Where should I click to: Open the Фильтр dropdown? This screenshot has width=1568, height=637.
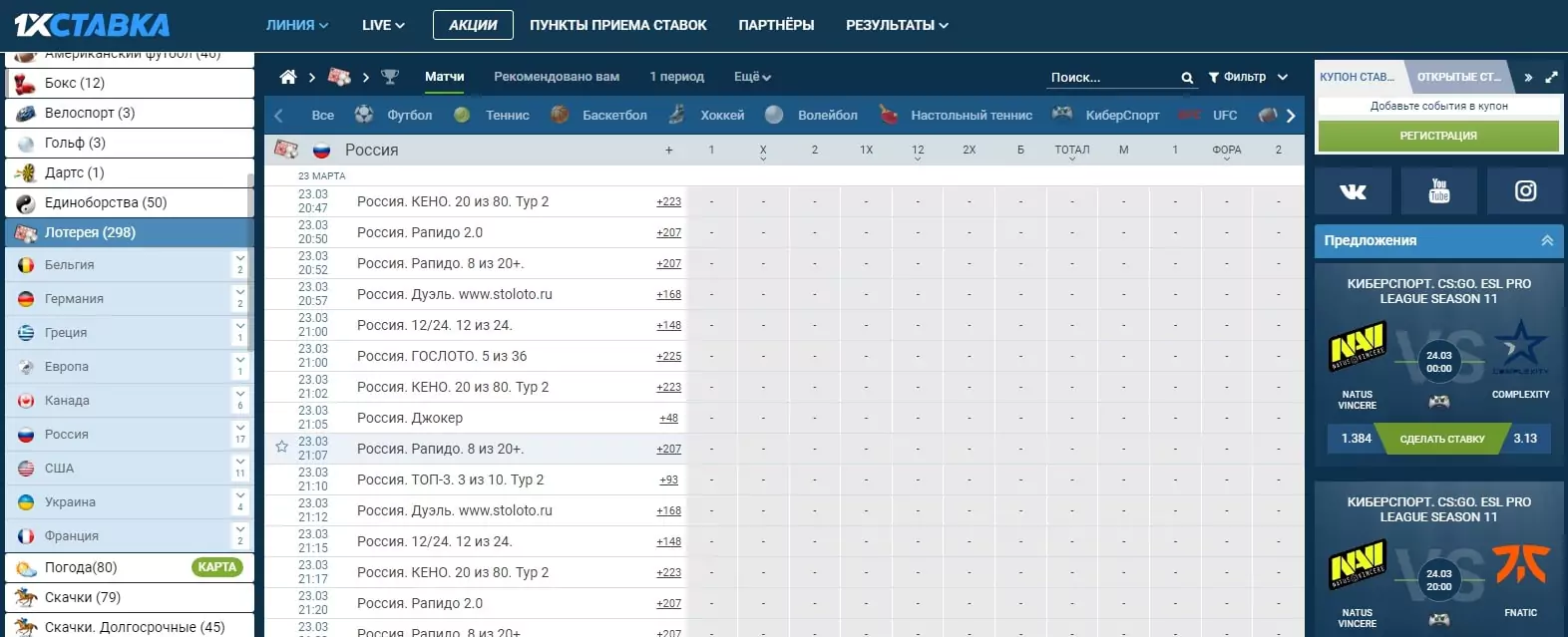coord(1248,77)
